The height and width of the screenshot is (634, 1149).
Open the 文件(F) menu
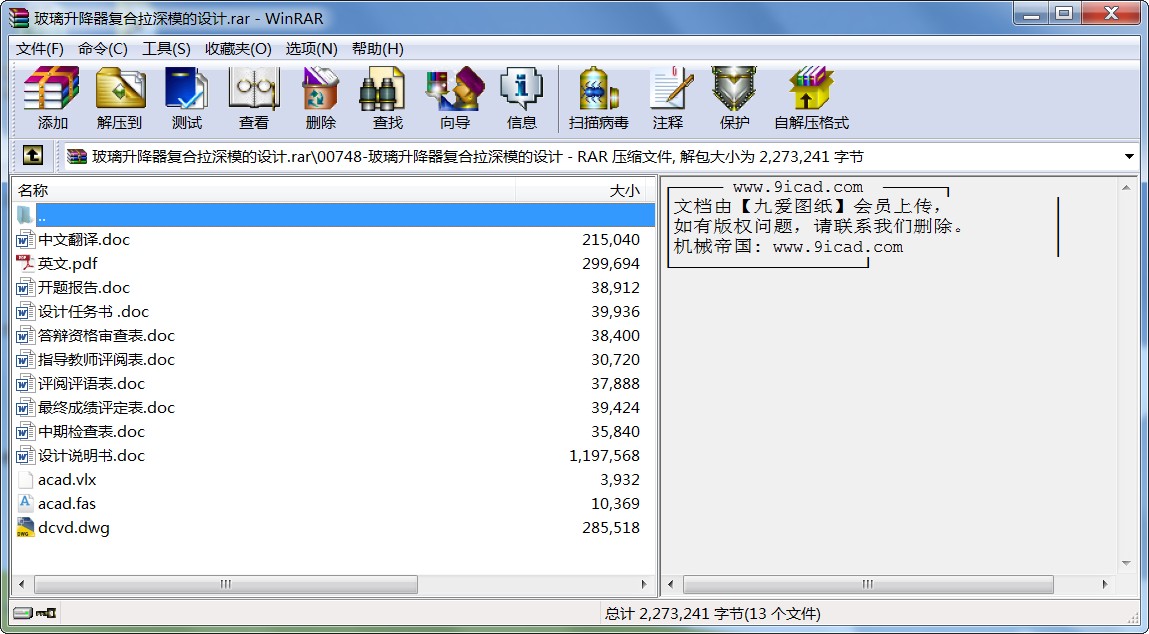coord(40,48)
